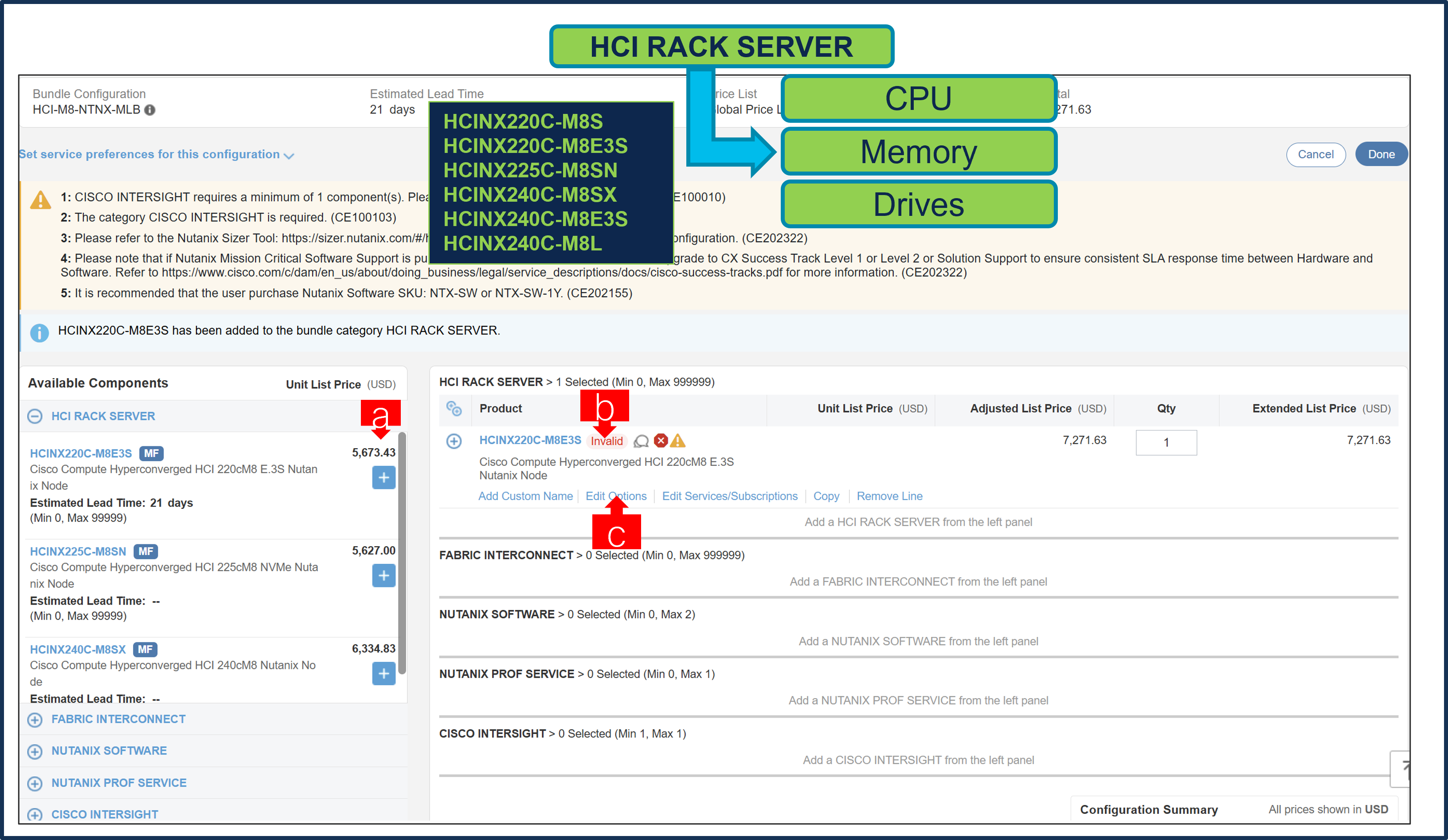Click the copy configuration icon above Product column
The width and height of the screenshot is (1448, 840).
pos(455,409)
